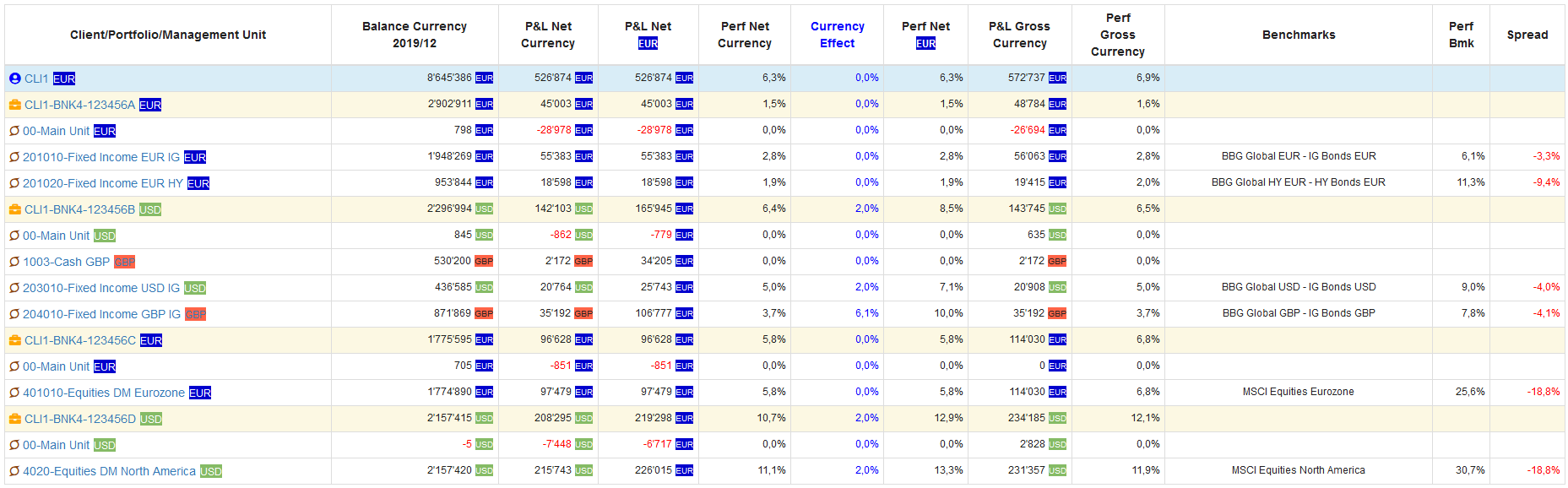Open 203010-Fixed Income USD IG management unit
The height and width of the screenshot is (488, 1568).
[100, 288]
